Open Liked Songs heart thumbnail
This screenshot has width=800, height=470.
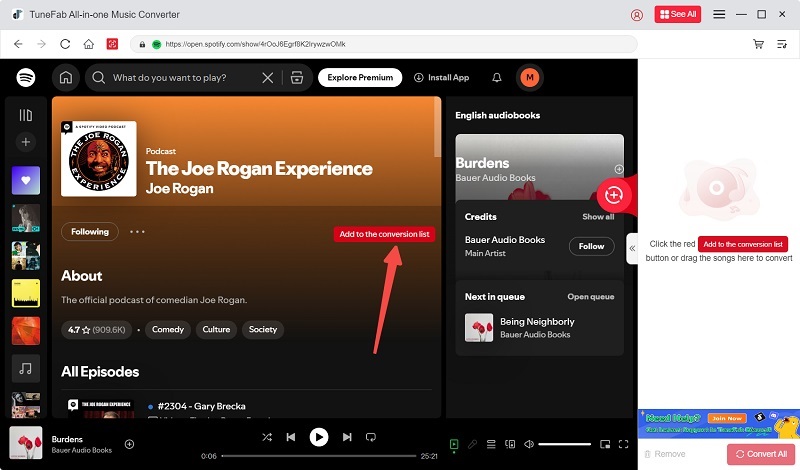click(x=26, y=180)
